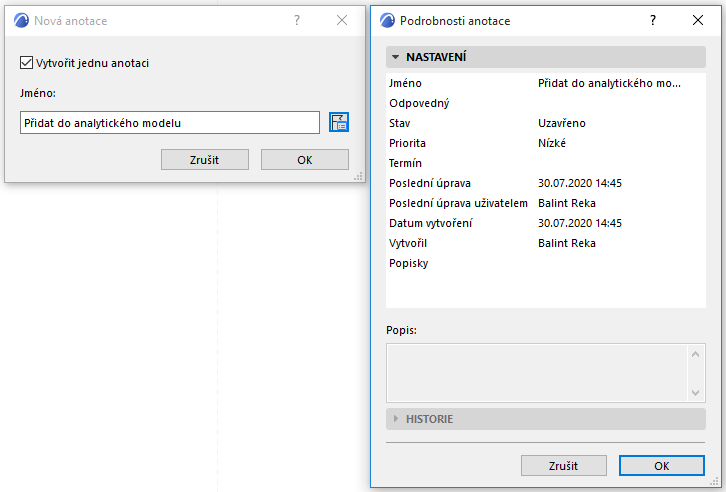726x492 pixels.
Task: Click the Archicad logo in Podrobnosti anotace title bar
Action: pyautogui.click(x=386, y=20)
